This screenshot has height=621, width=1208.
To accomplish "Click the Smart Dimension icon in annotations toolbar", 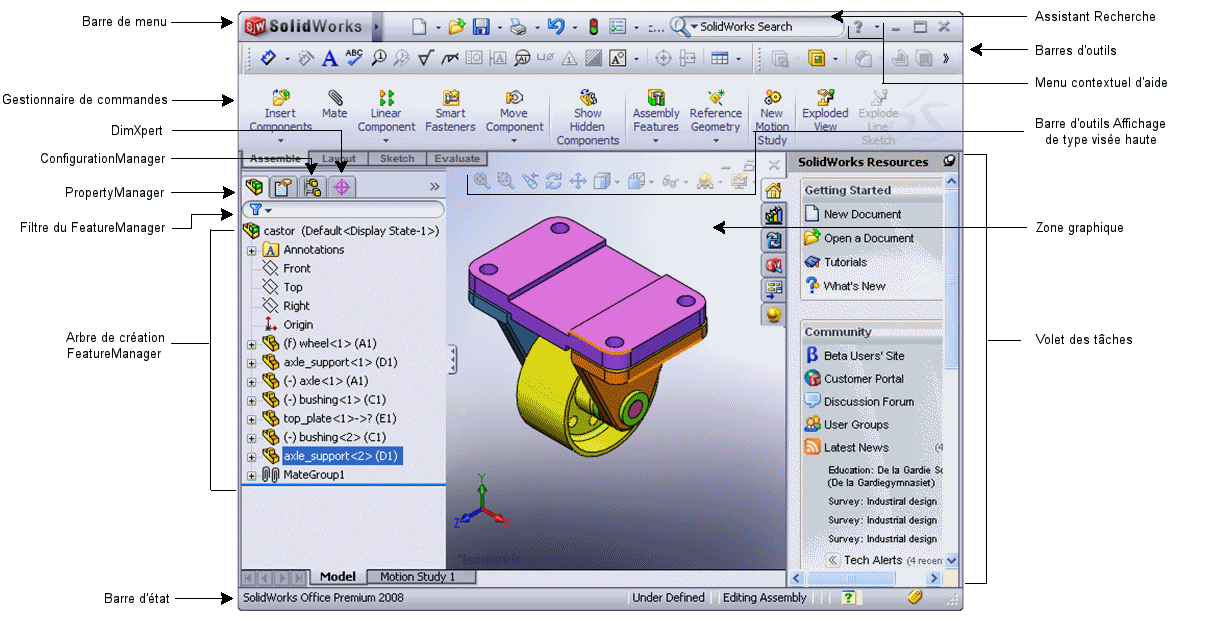I will [x=268, y=59].
